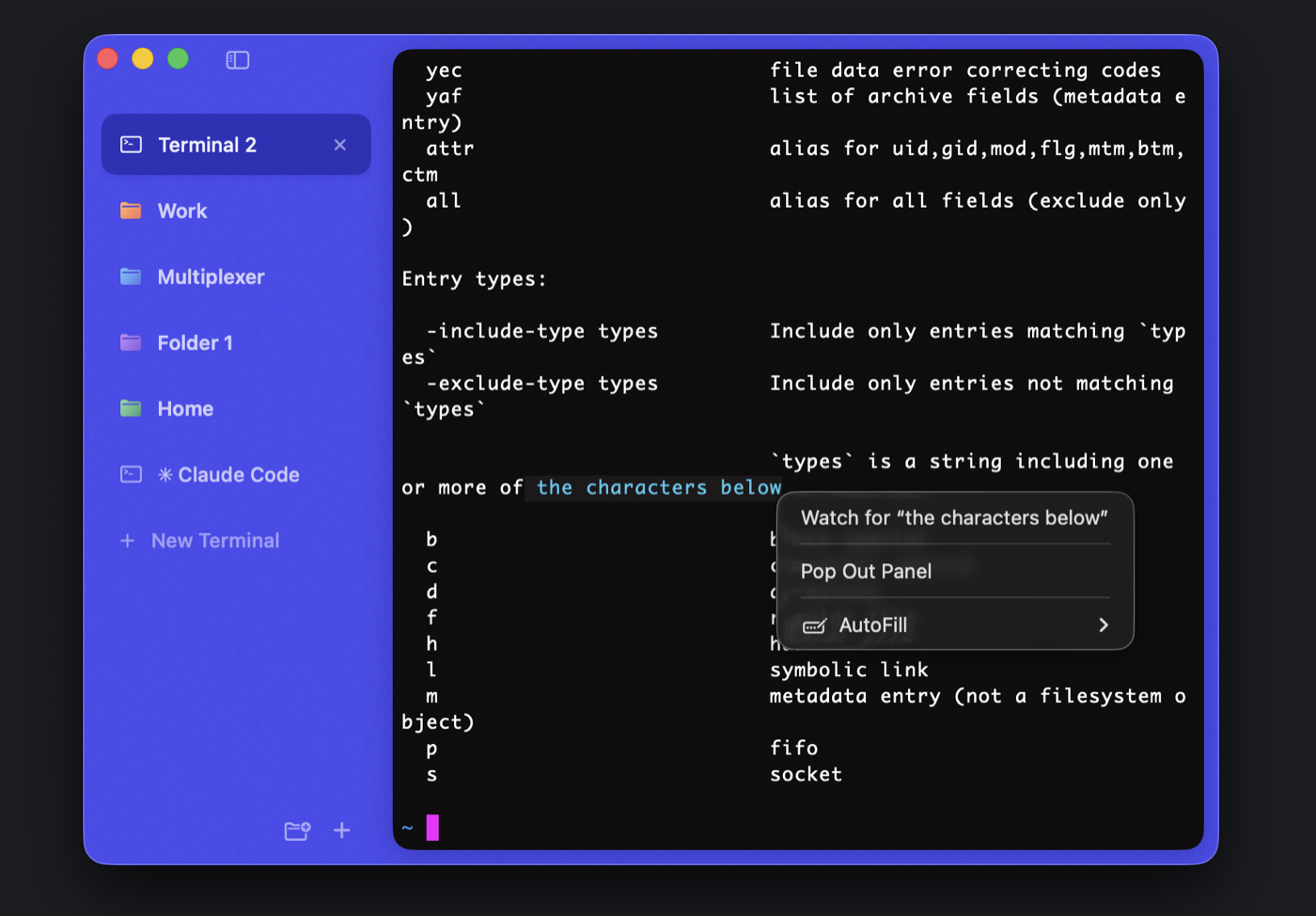
Task: Open the Multiplexer folder icon
Action: point(131,276)
